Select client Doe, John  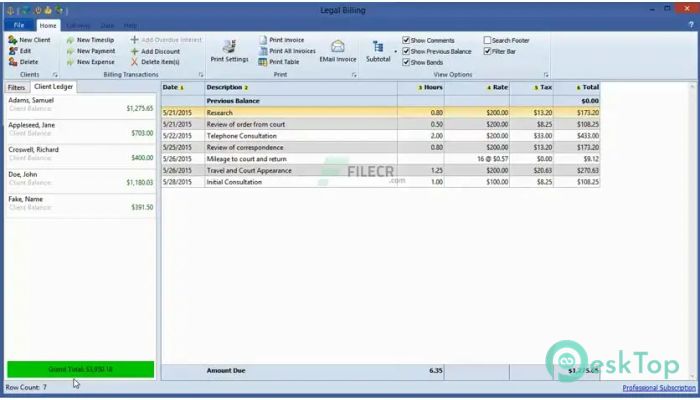pyautogui.click(x=80, y=179)
